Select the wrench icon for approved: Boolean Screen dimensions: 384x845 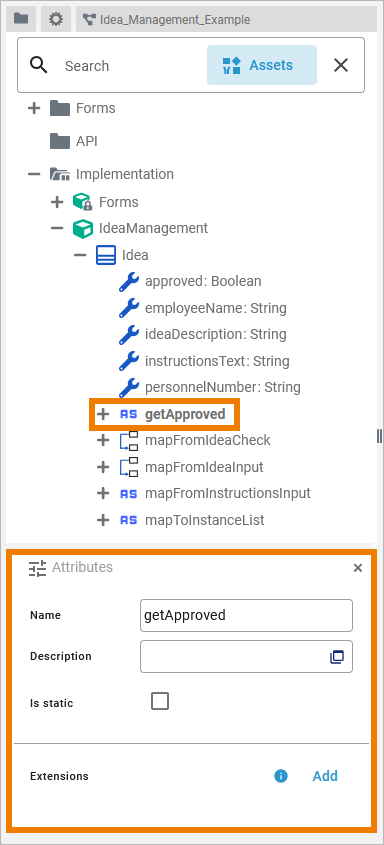click(x=129, y=281)
